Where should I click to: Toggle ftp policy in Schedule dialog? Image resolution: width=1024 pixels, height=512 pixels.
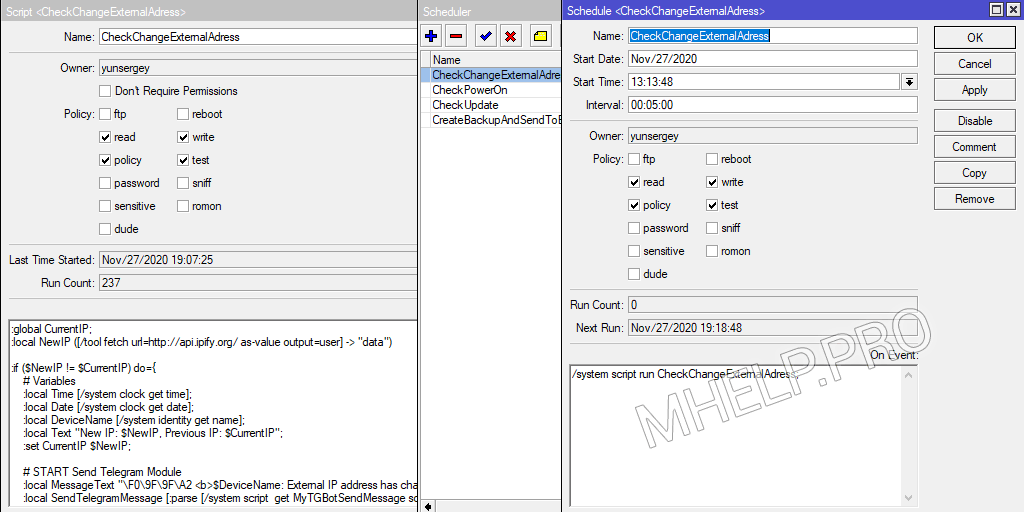pos(633,159)
